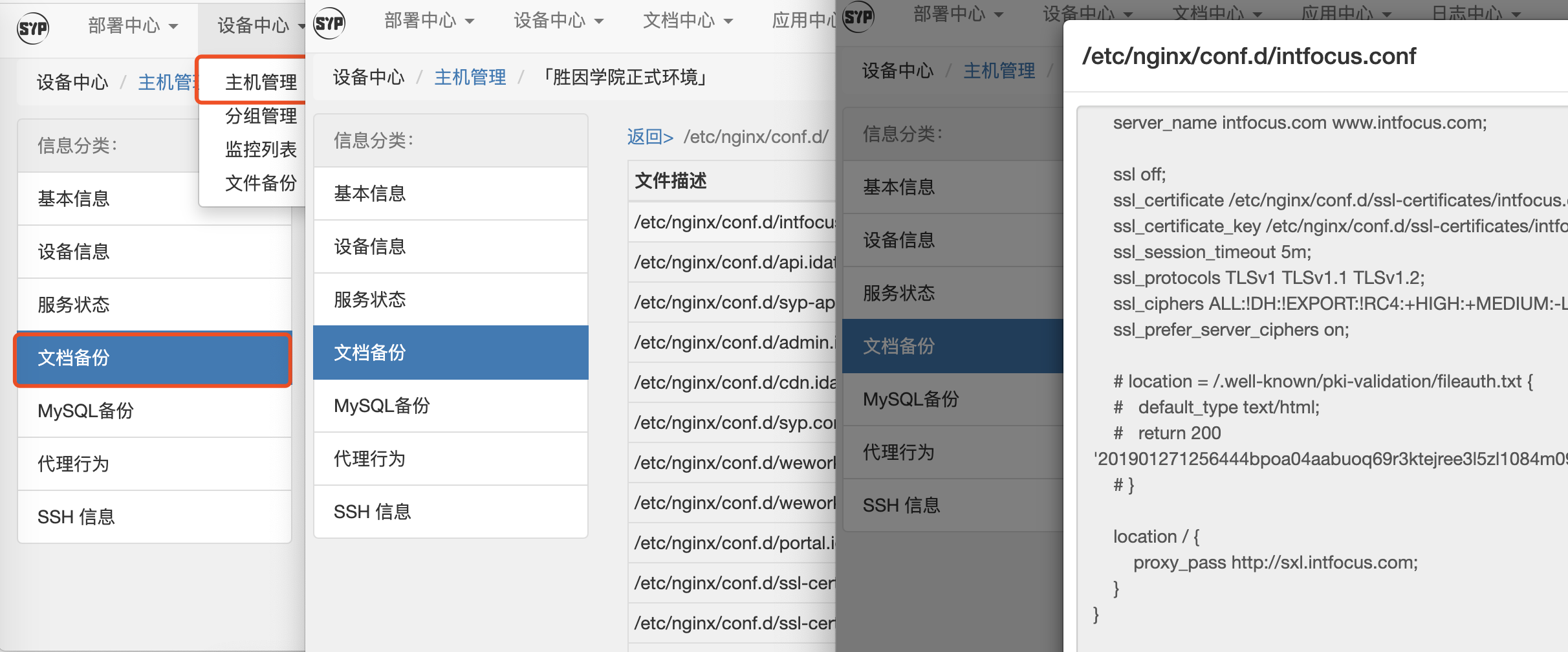Screen dimensions: 1568x652
Task: Click 「胜因学院正式环境」 breadcrumb text
Action: [x=624, y=77]
